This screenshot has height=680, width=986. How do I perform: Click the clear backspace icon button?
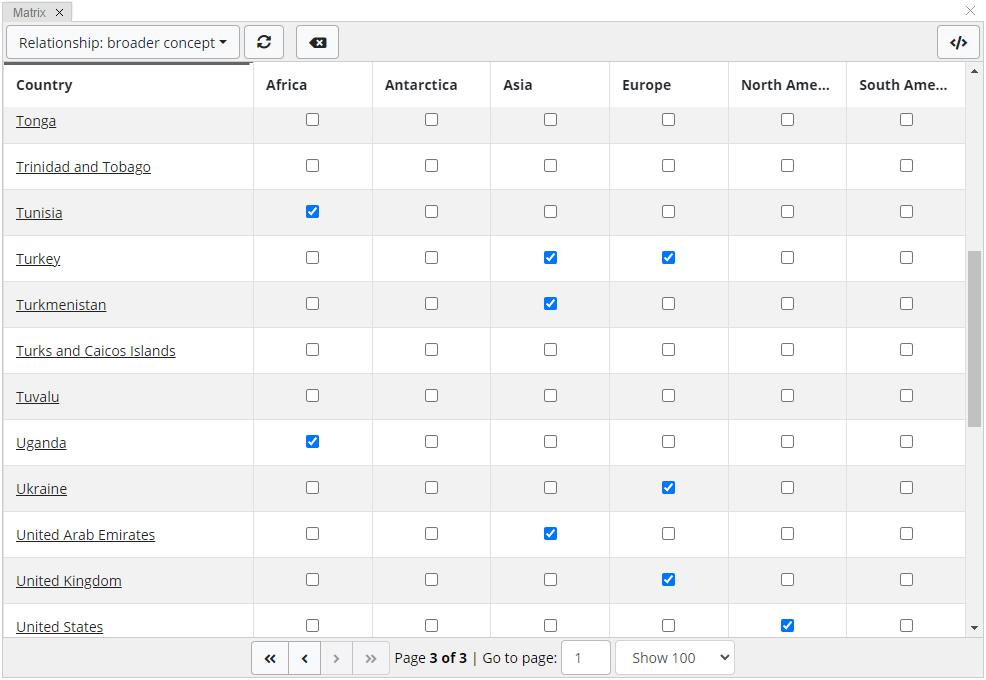(x=317, y=42)
